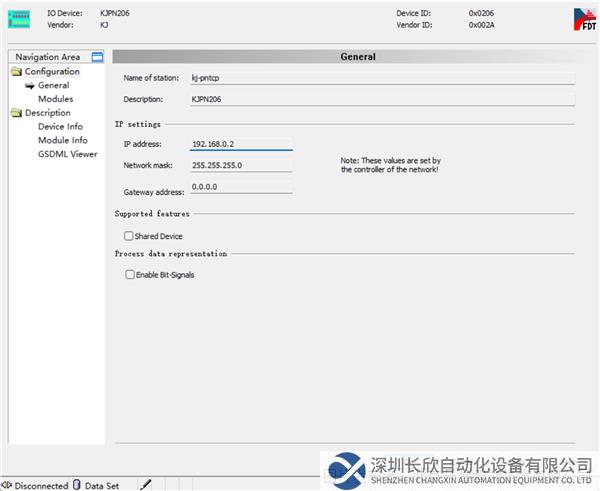Click the green IO device icon
The height and width of the screenshot is (491, 600).
pyautogui.click(x=19, y=18)
